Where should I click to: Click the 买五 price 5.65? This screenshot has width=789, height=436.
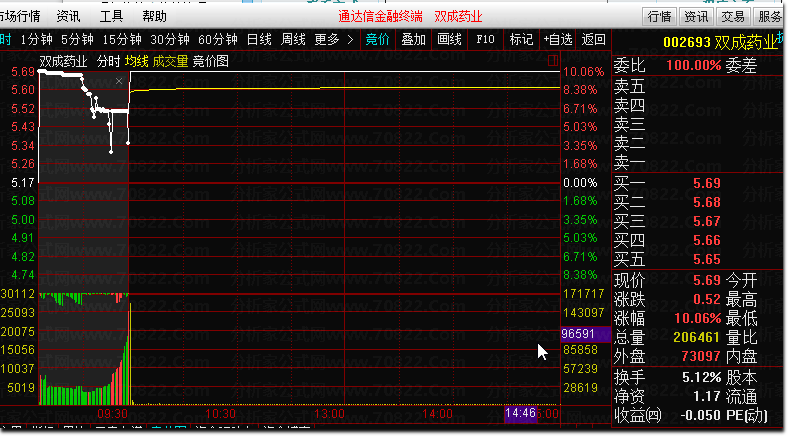tap(706, 260)
